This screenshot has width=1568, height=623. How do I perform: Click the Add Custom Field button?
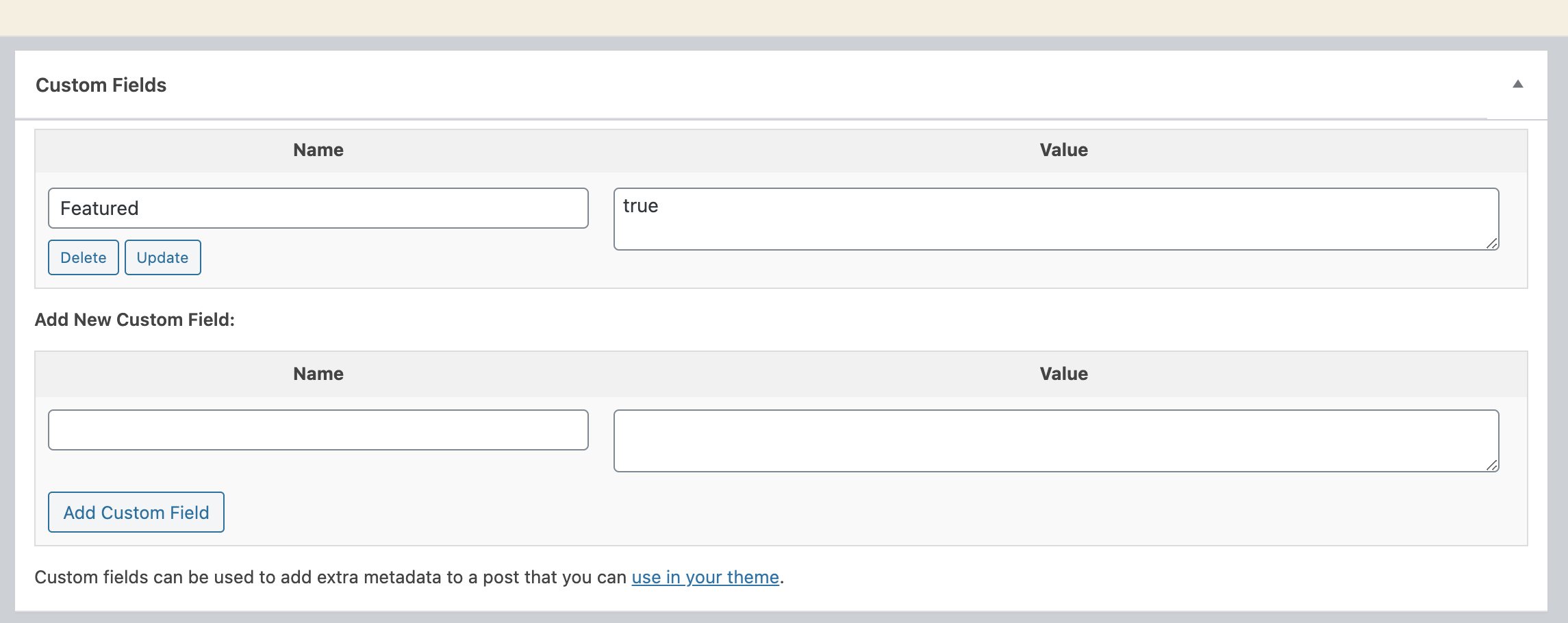(x=136, y=512)
